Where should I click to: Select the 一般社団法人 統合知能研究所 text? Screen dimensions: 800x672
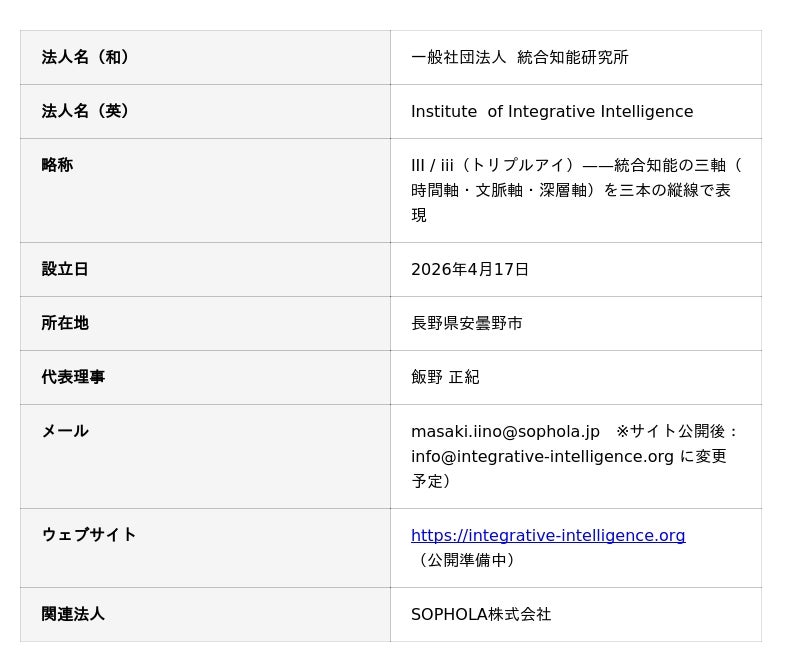(519, 57)
